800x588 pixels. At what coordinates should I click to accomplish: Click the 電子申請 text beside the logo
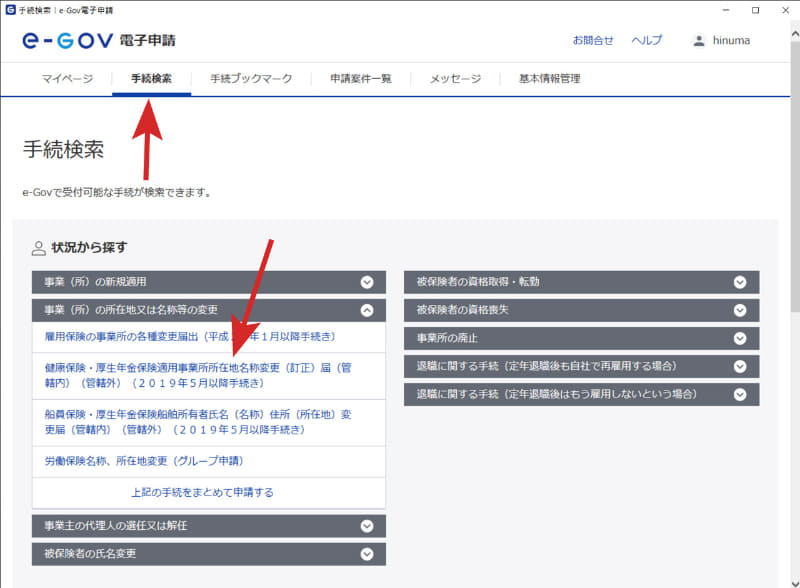147,40
